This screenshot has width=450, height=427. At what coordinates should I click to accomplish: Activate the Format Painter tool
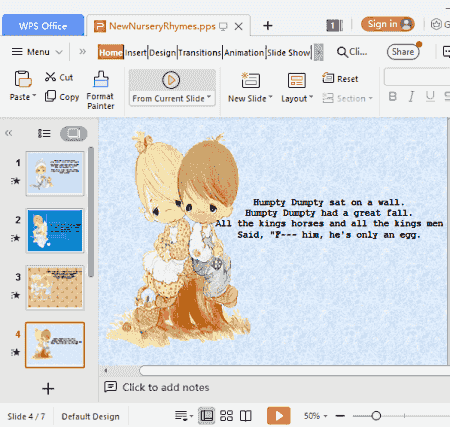pos(100,90)
